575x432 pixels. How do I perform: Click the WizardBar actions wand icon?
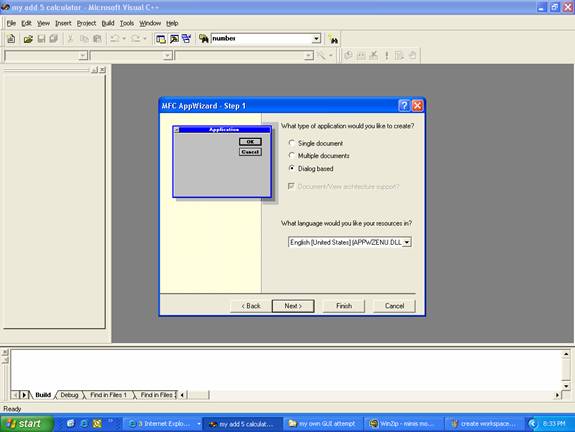[x=322, y=55]
